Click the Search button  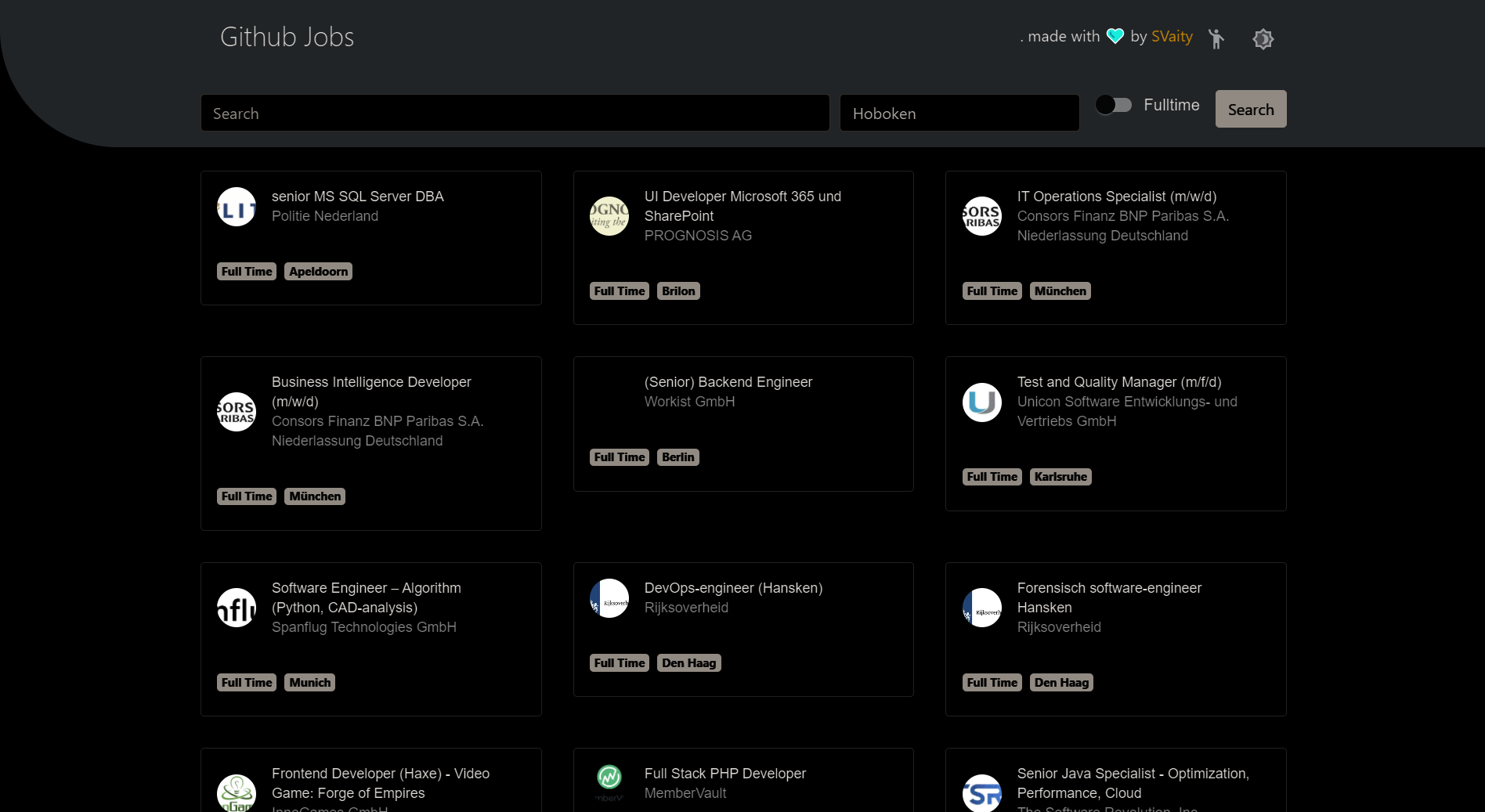pos(1250,109)
